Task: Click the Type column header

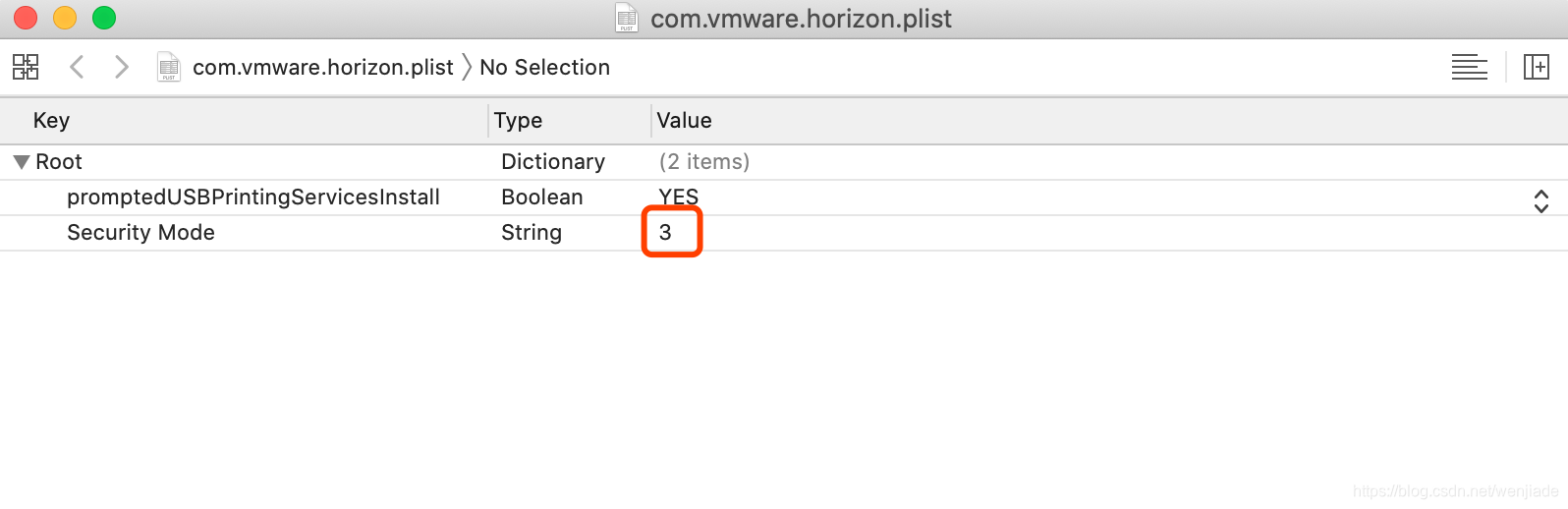Action: [518, 121]
